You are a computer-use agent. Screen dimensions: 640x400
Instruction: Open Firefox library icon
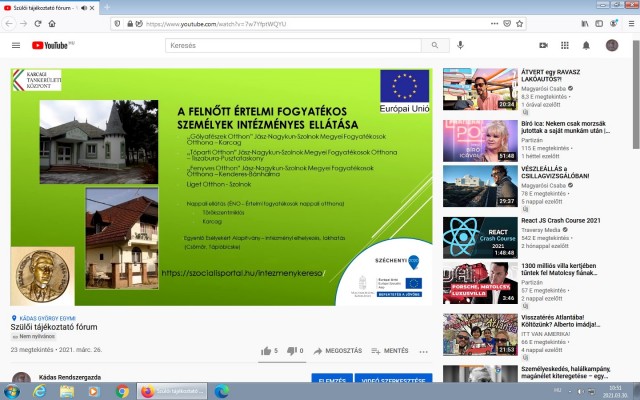click(x=585, y=24)
